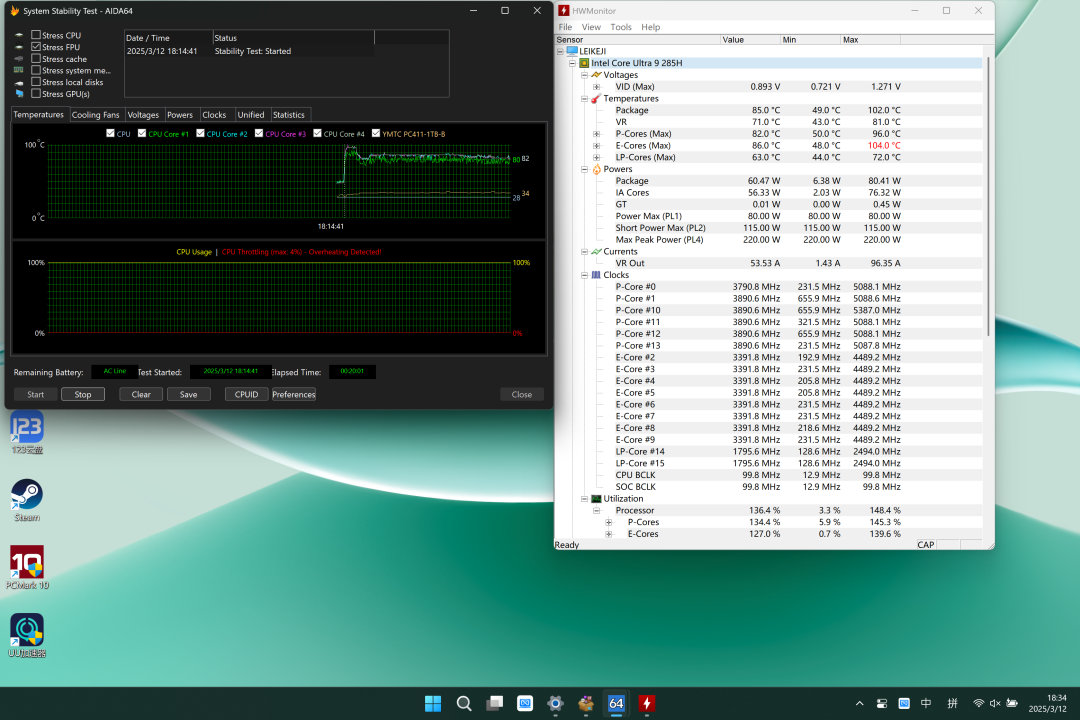Uncheck the Stress FPU option

coord(36,47)
